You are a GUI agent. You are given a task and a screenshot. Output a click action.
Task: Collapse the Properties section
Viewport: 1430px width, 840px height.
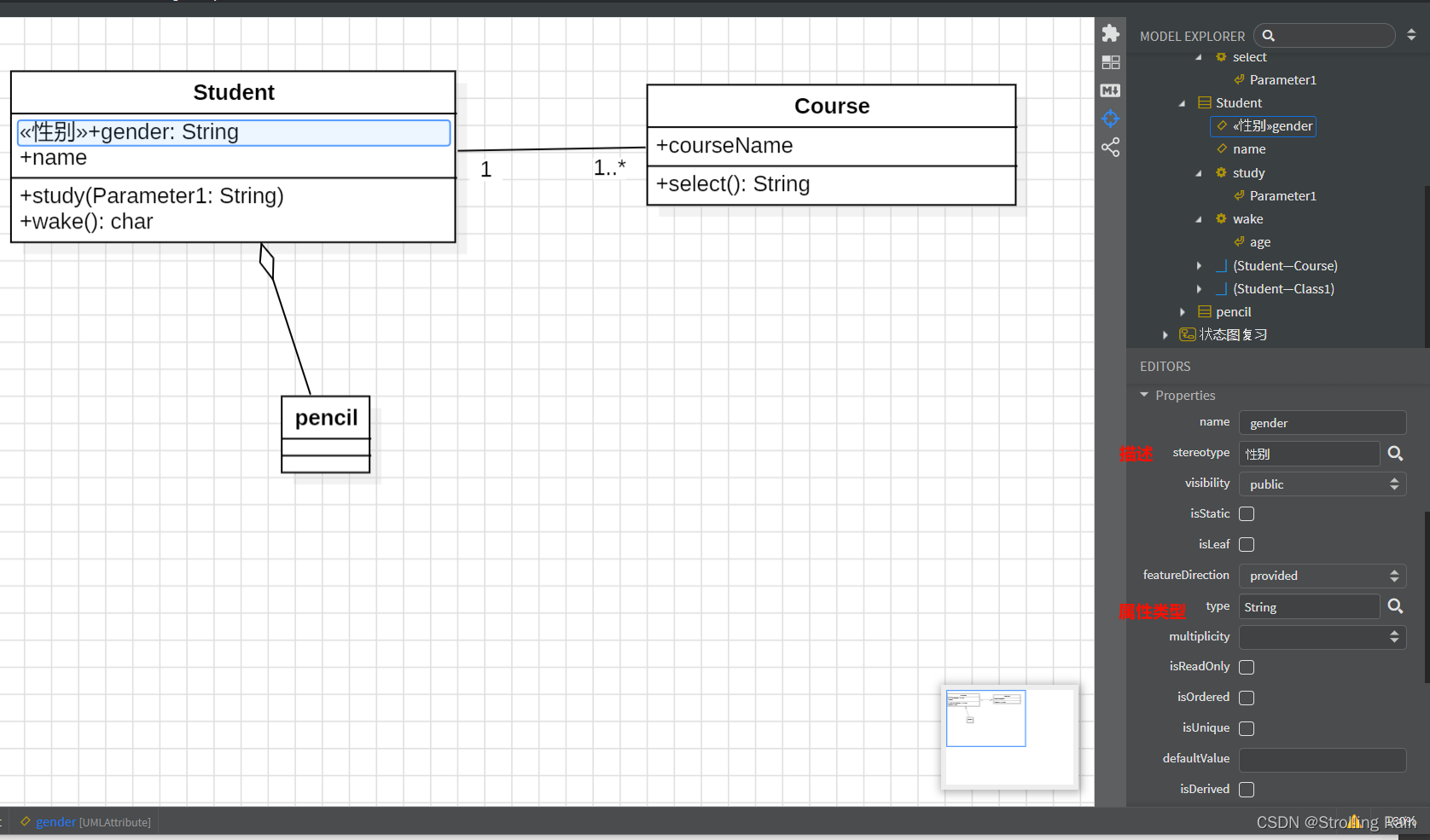pos(1144,395)
